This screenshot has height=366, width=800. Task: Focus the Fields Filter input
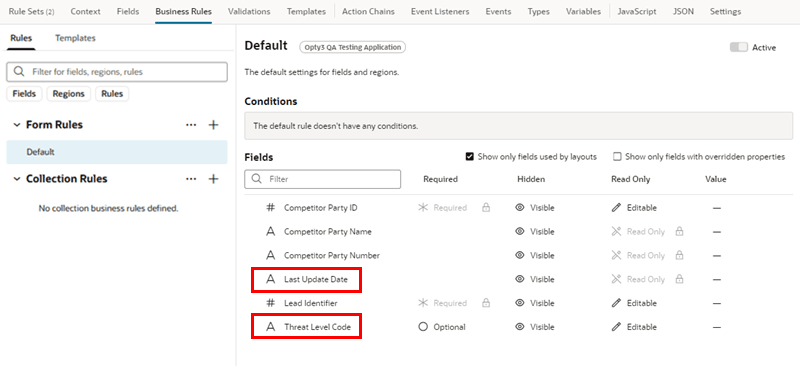pyautogui.click(x=323, y=179)
